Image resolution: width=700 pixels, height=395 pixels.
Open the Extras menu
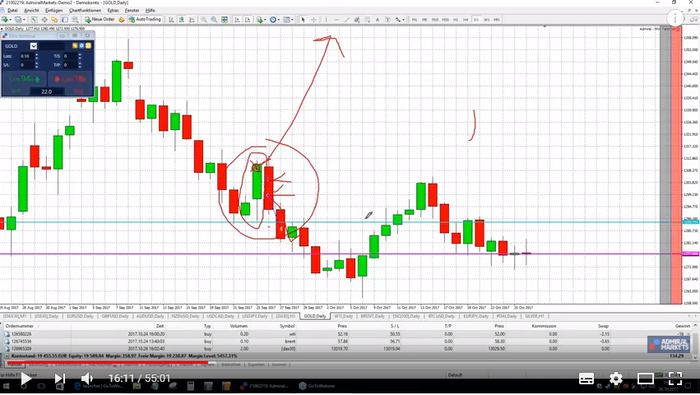pyautogui.click(x=113, y=10)
